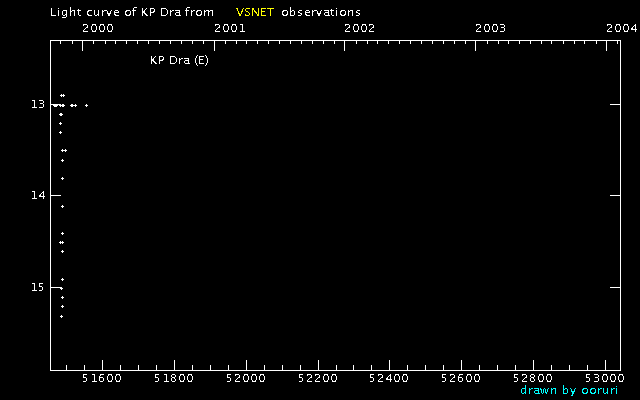This screenshot has width=640, height=400.
Task: Click the 2003 year label on top axis
Action: click(x=489, y=28)
